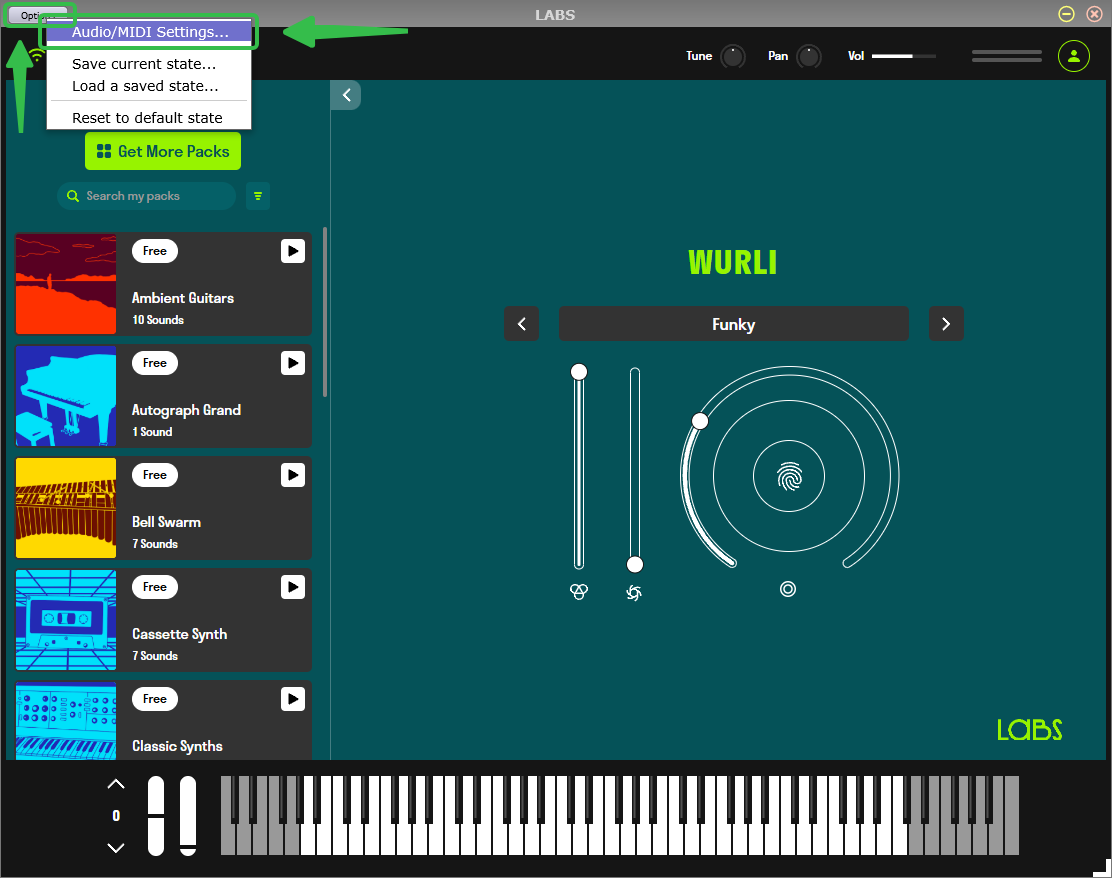Preview the Ambient Guitars pack
1112x878 pixels.
(x=293, y=251)
